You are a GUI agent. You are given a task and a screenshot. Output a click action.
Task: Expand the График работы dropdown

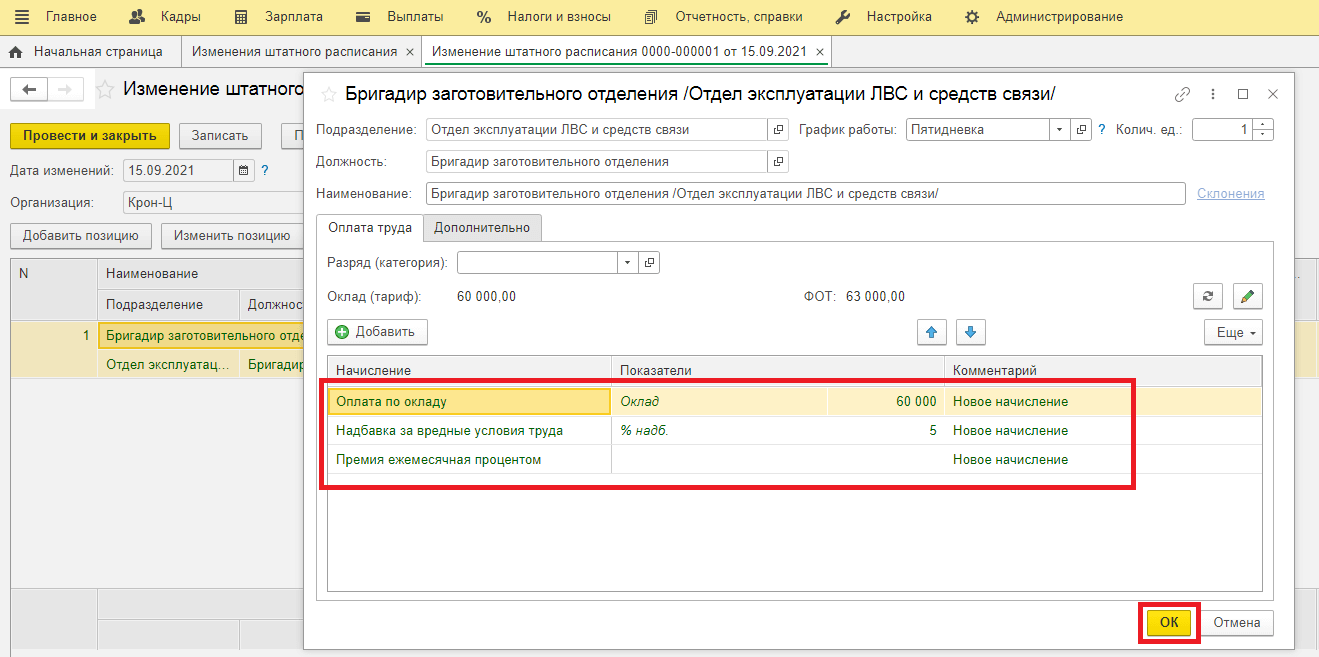tap(1058, 130)
